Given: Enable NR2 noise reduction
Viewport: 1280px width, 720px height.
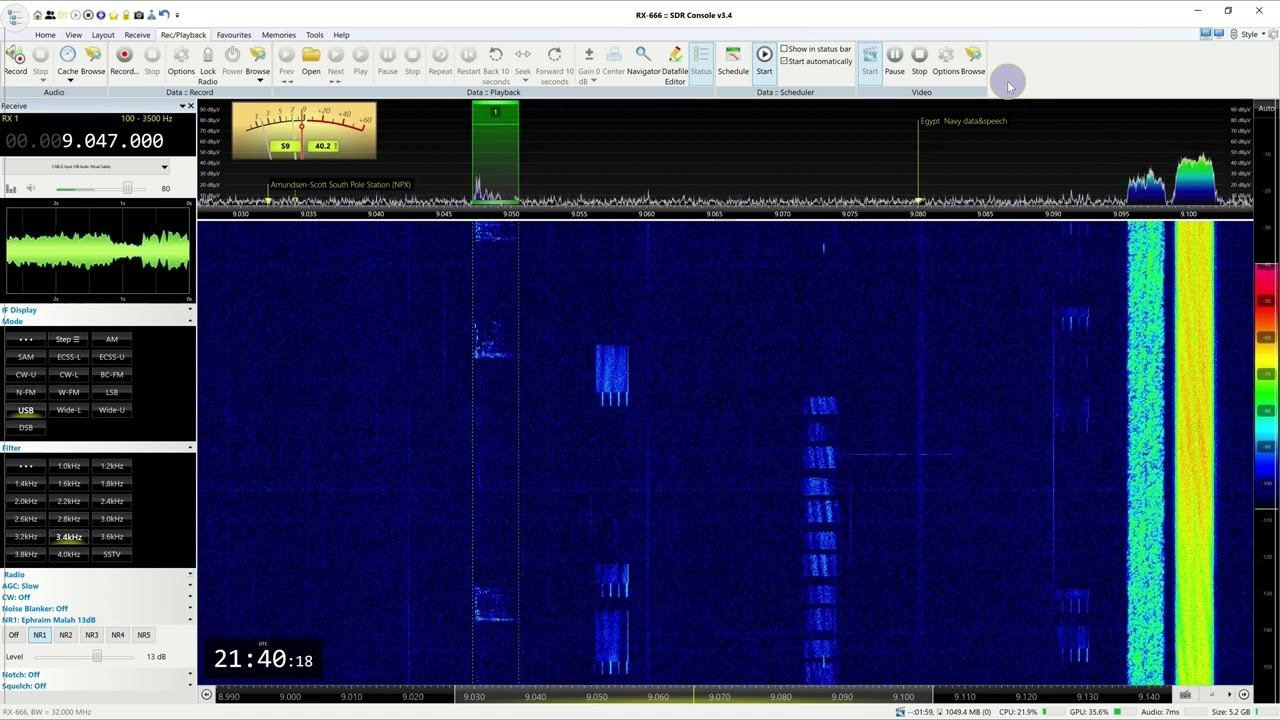Looking at the screenshot, I should [66, 635].
